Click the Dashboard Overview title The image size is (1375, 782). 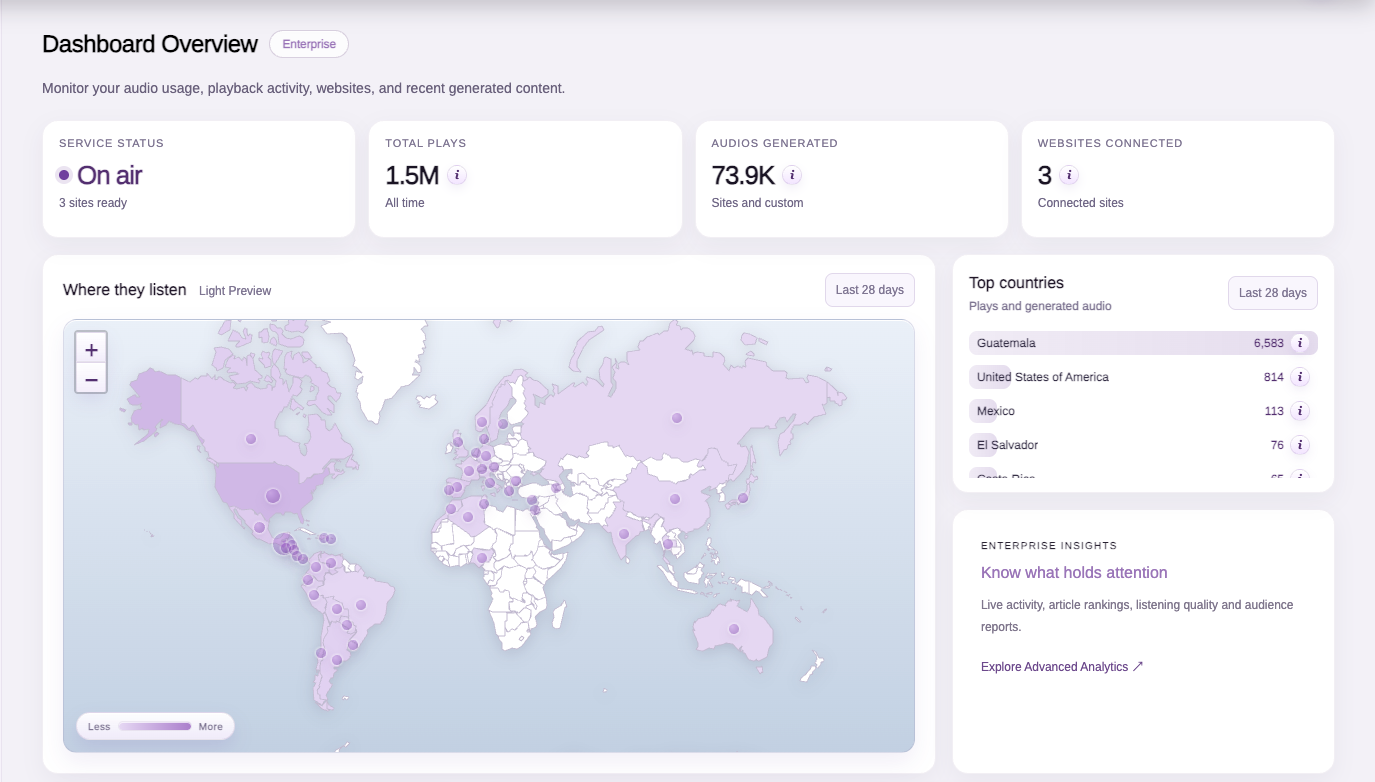150,44
